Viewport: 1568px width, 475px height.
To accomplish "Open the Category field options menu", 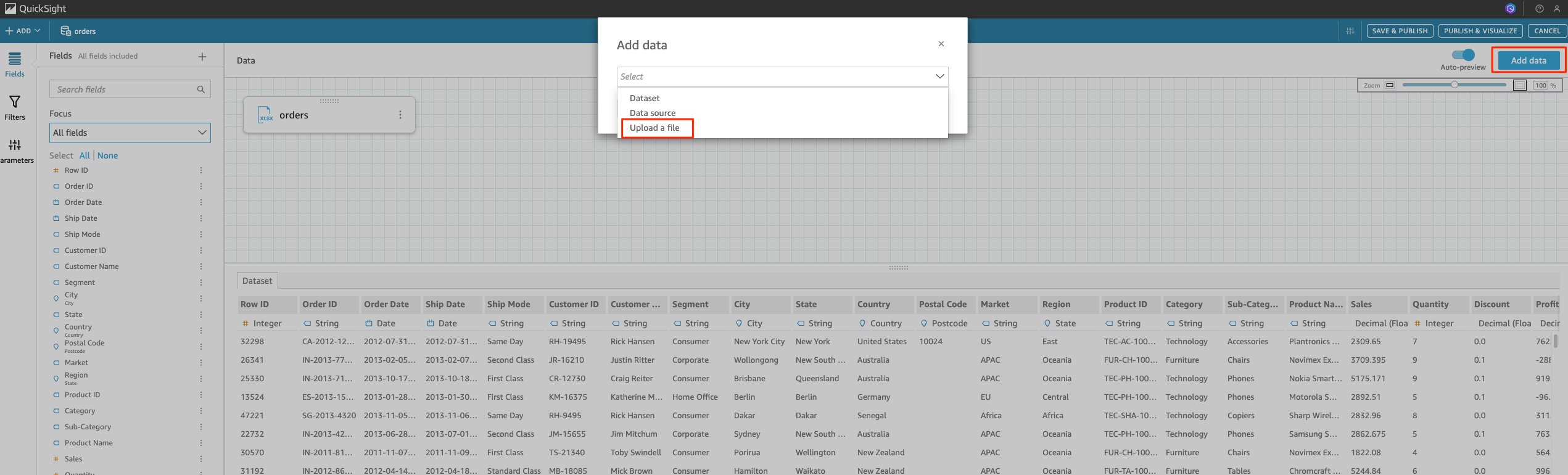I will coord(201,411).
